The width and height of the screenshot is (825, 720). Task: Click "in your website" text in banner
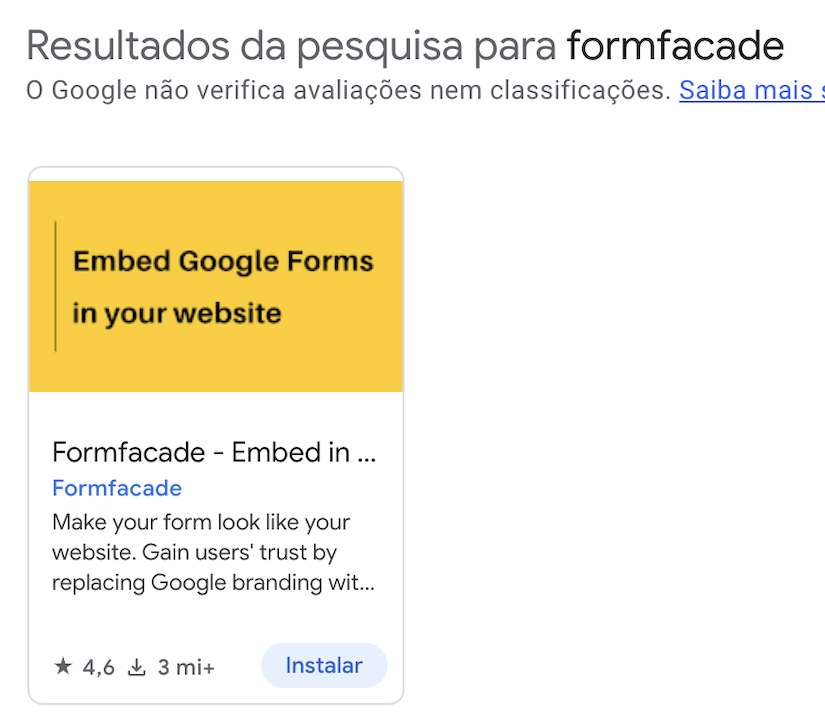(177, 313)
